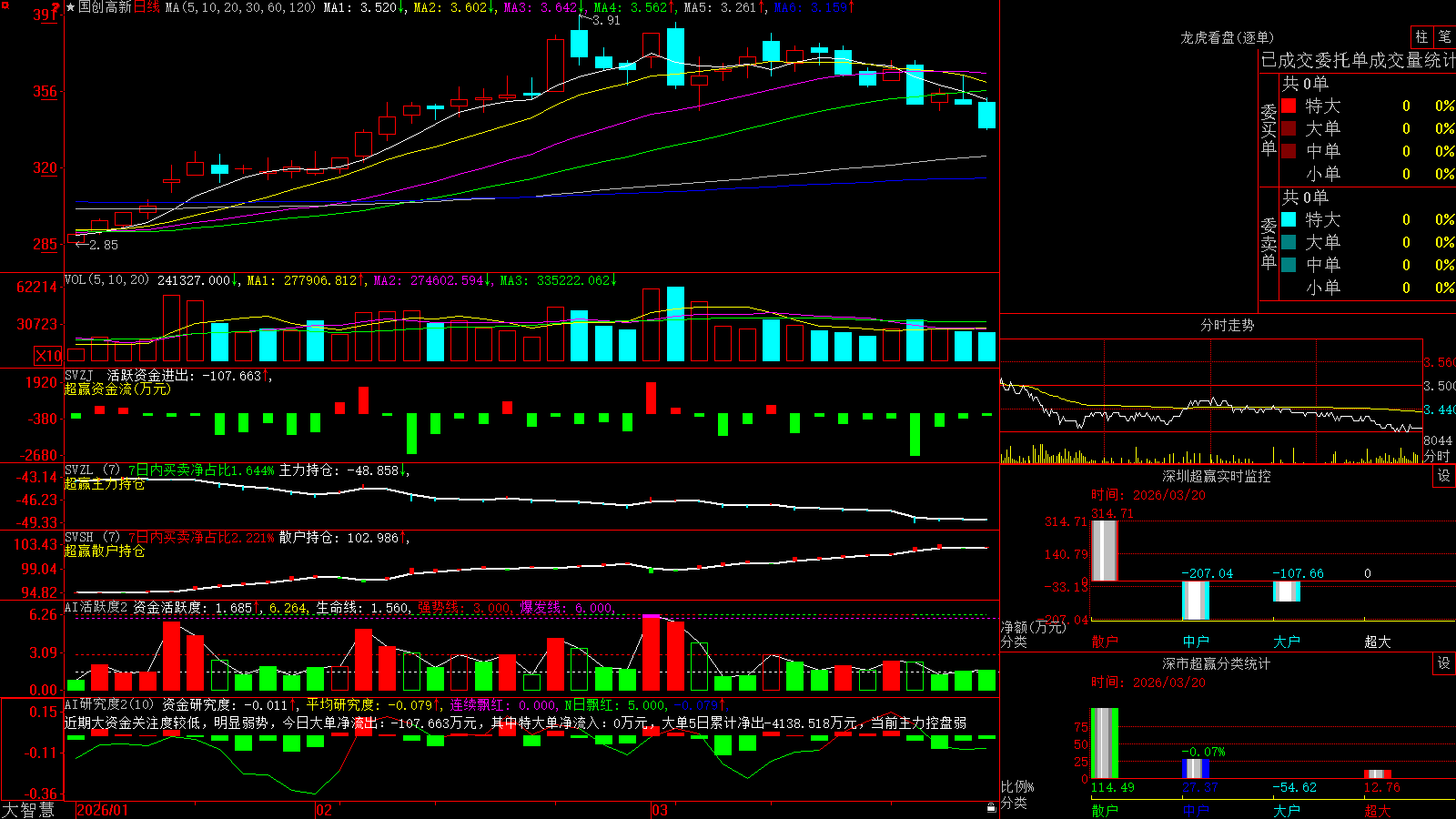Click the red question mark help icon
This screenshot has height=819, width=1456.
click(x=56, y=7)
